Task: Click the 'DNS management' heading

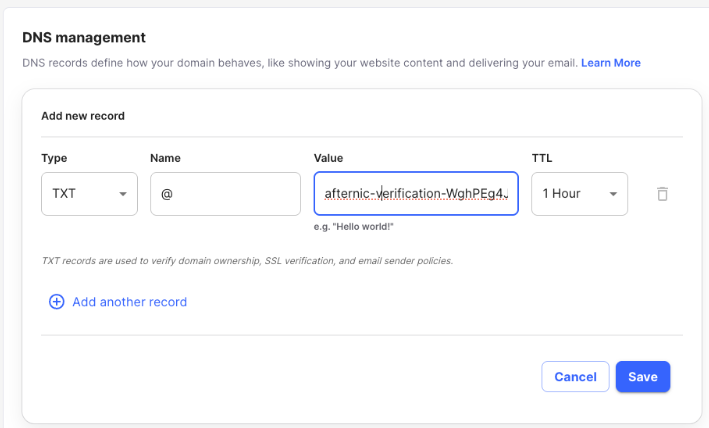Action: click(x=84, y=38)
